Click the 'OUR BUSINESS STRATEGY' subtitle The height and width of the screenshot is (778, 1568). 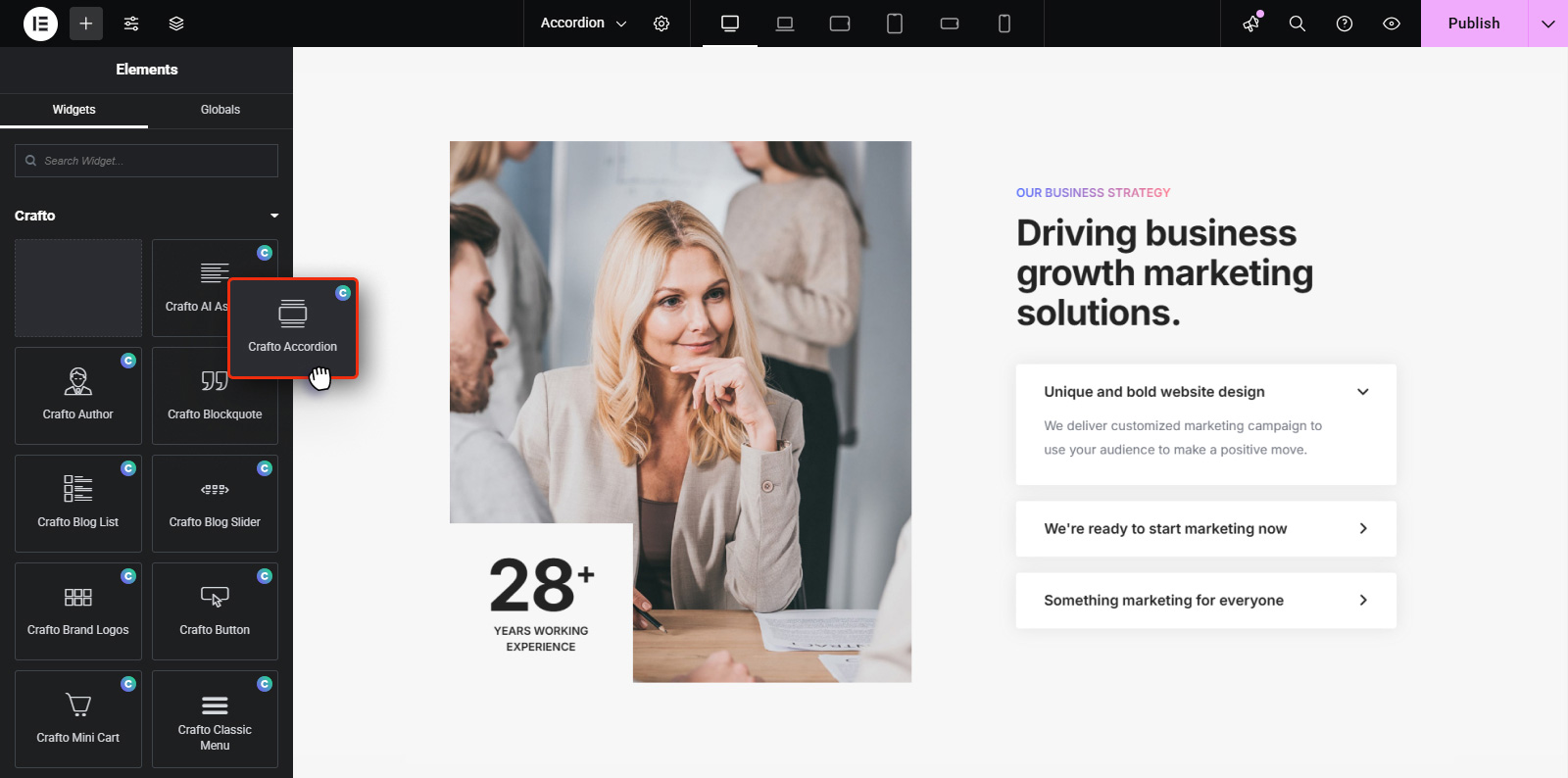1093,193
